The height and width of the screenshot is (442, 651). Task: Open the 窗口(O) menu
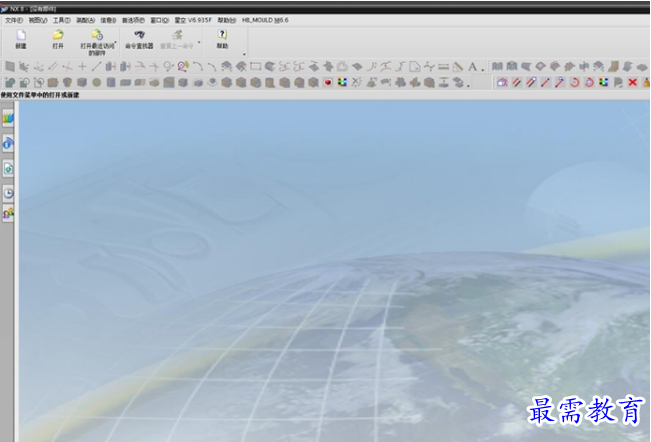point(159,20)
